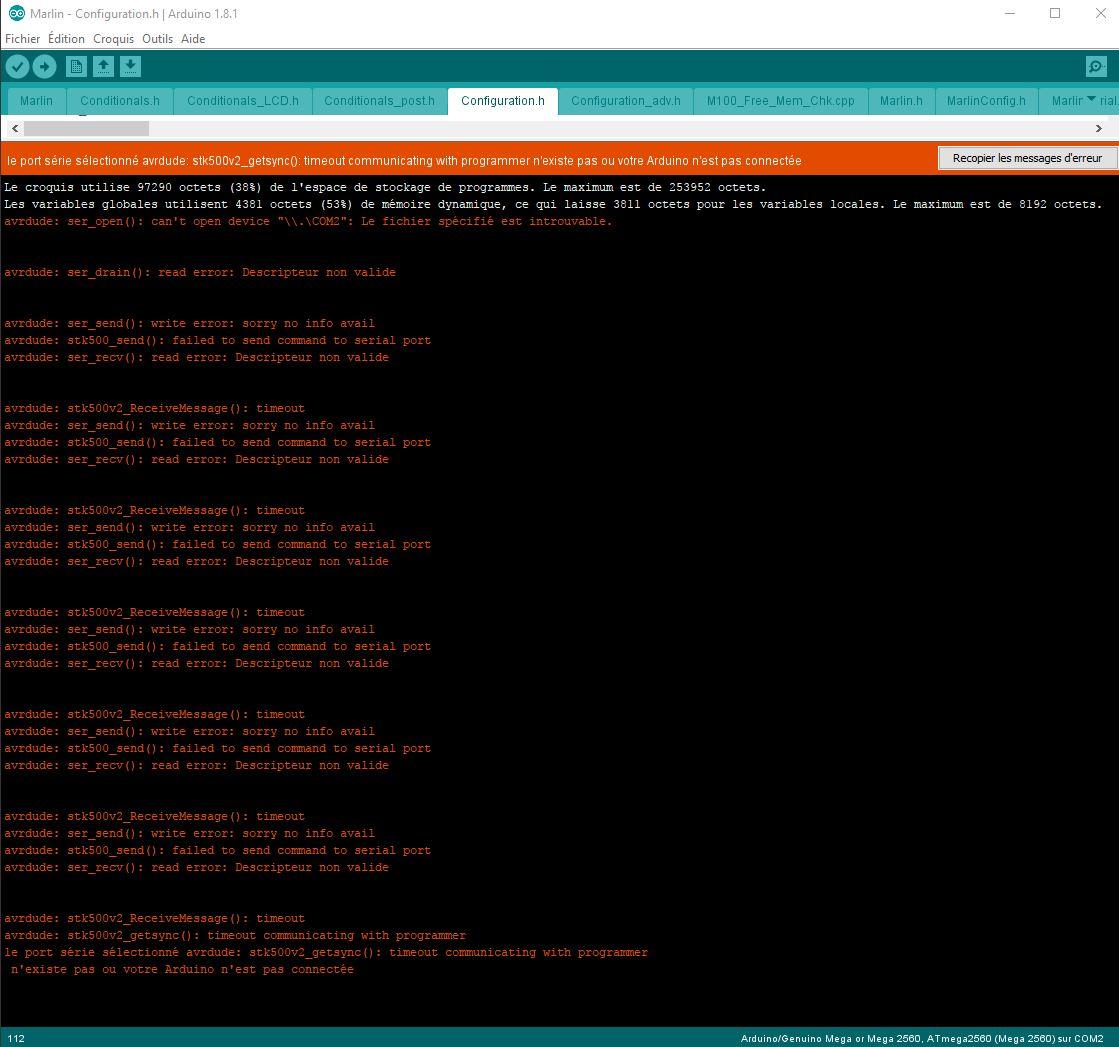Switch to the Conditionals_LCD.h tab
Screen dimensions: 1119x1047
(x=243, y=101)
